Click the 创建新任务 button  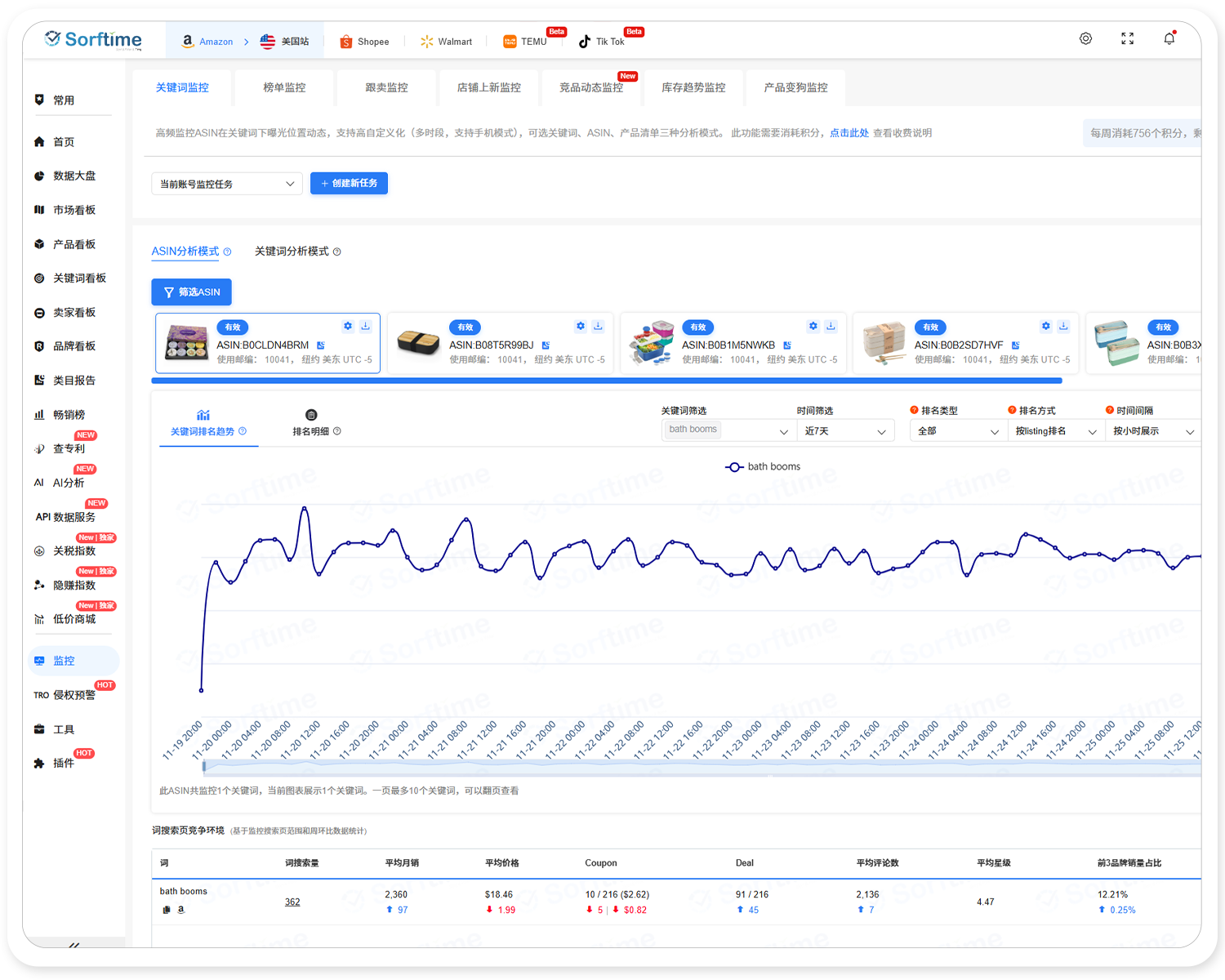pyautogui.click(x=349, y=183)
